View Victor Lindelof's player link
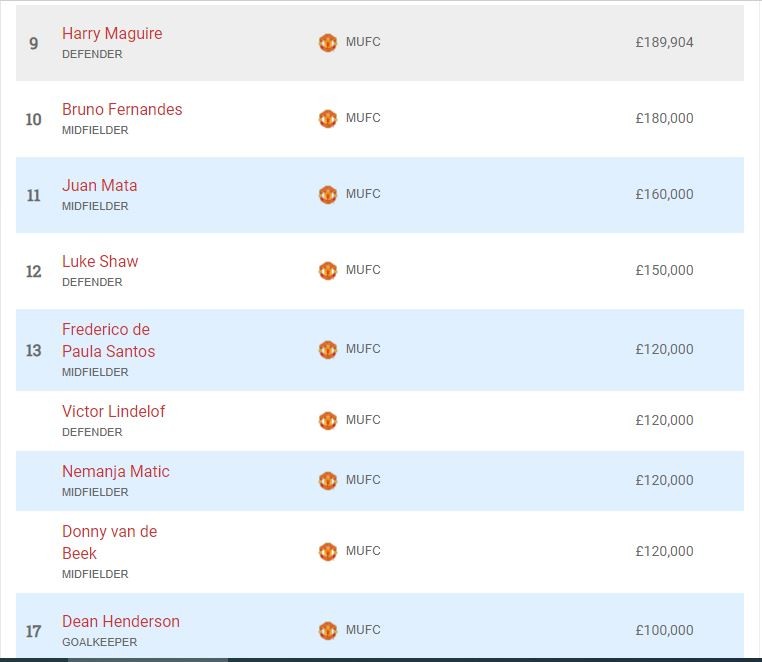The height and width of the screenshot is (662, 762). [113, 411]
